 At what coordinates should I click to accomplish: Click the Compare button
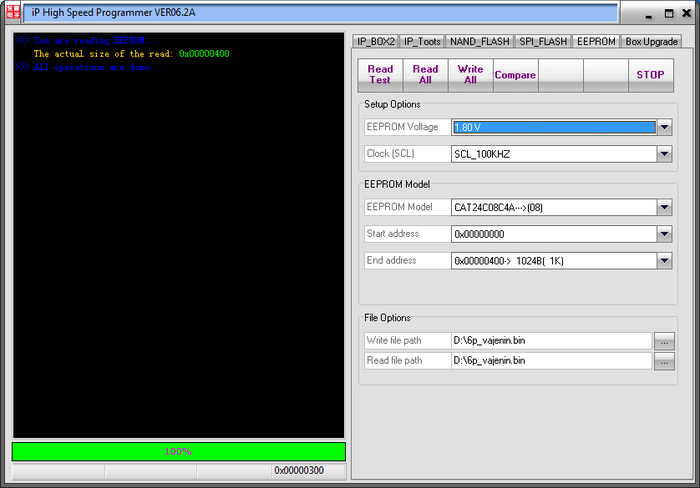coord(515,75)
